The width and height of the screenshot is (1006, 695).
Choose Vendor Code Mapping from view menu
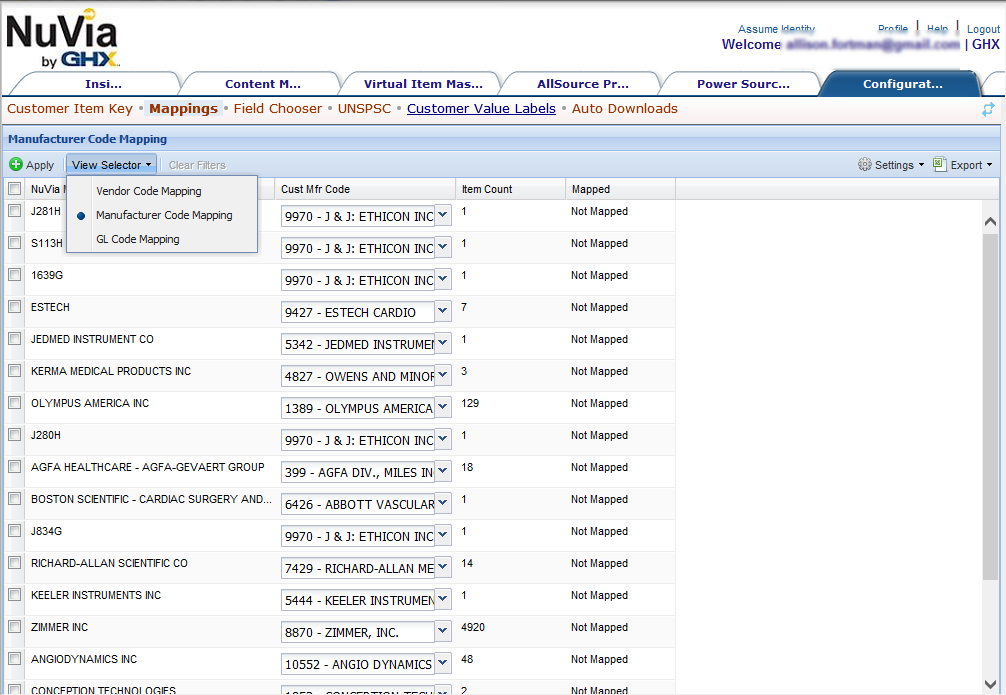(x=149, y=191)
